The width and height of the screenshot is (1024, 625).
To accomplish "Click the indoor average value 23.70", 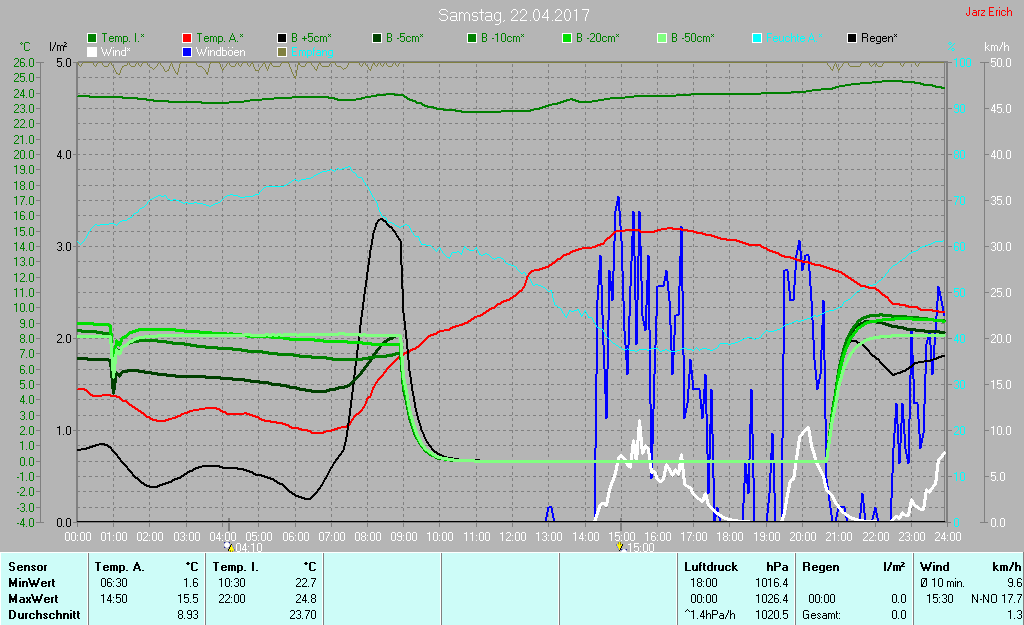I will 303,615.
